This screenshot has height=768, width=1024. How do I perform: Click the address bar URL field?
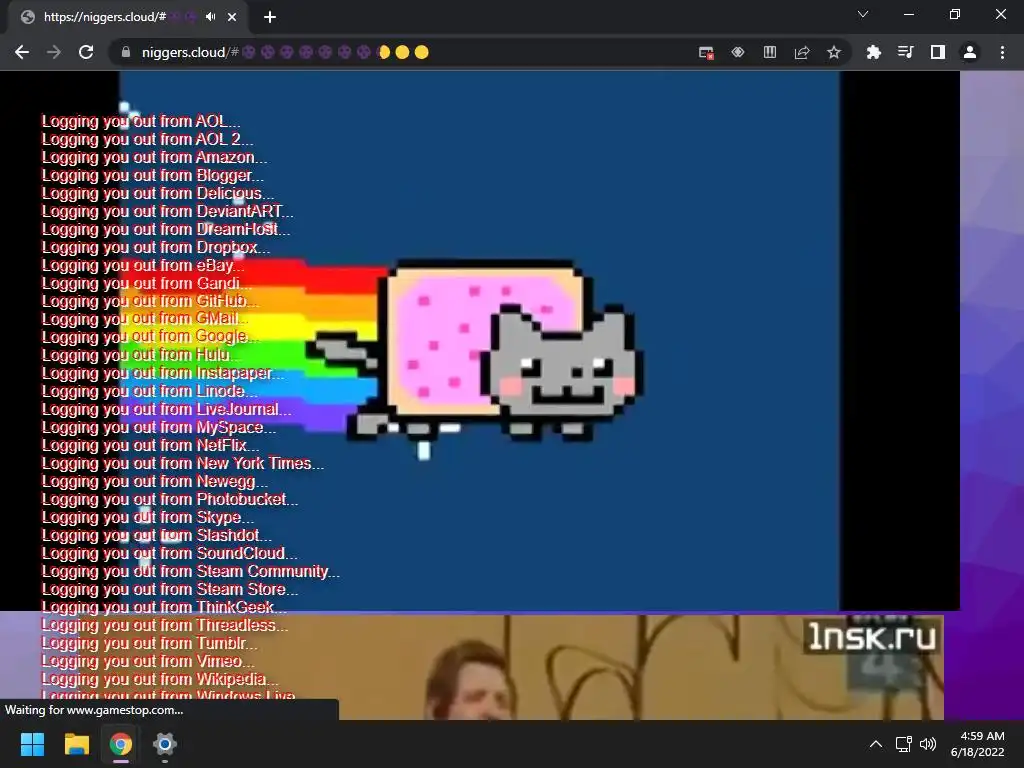pyautogui.click(x=405, y=52)
